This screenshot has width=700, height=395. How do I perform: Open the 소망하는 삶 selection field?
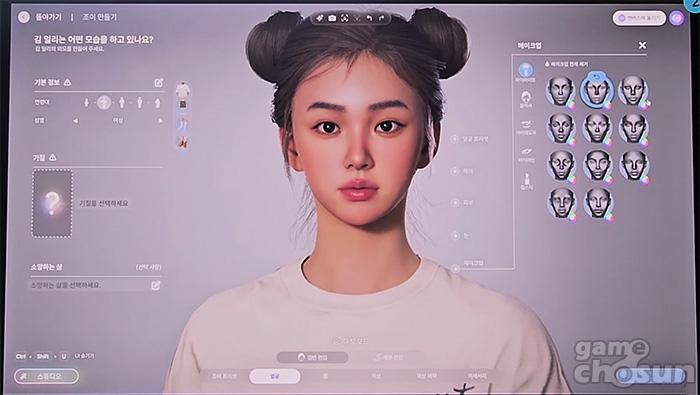click(x=95, y=285)
